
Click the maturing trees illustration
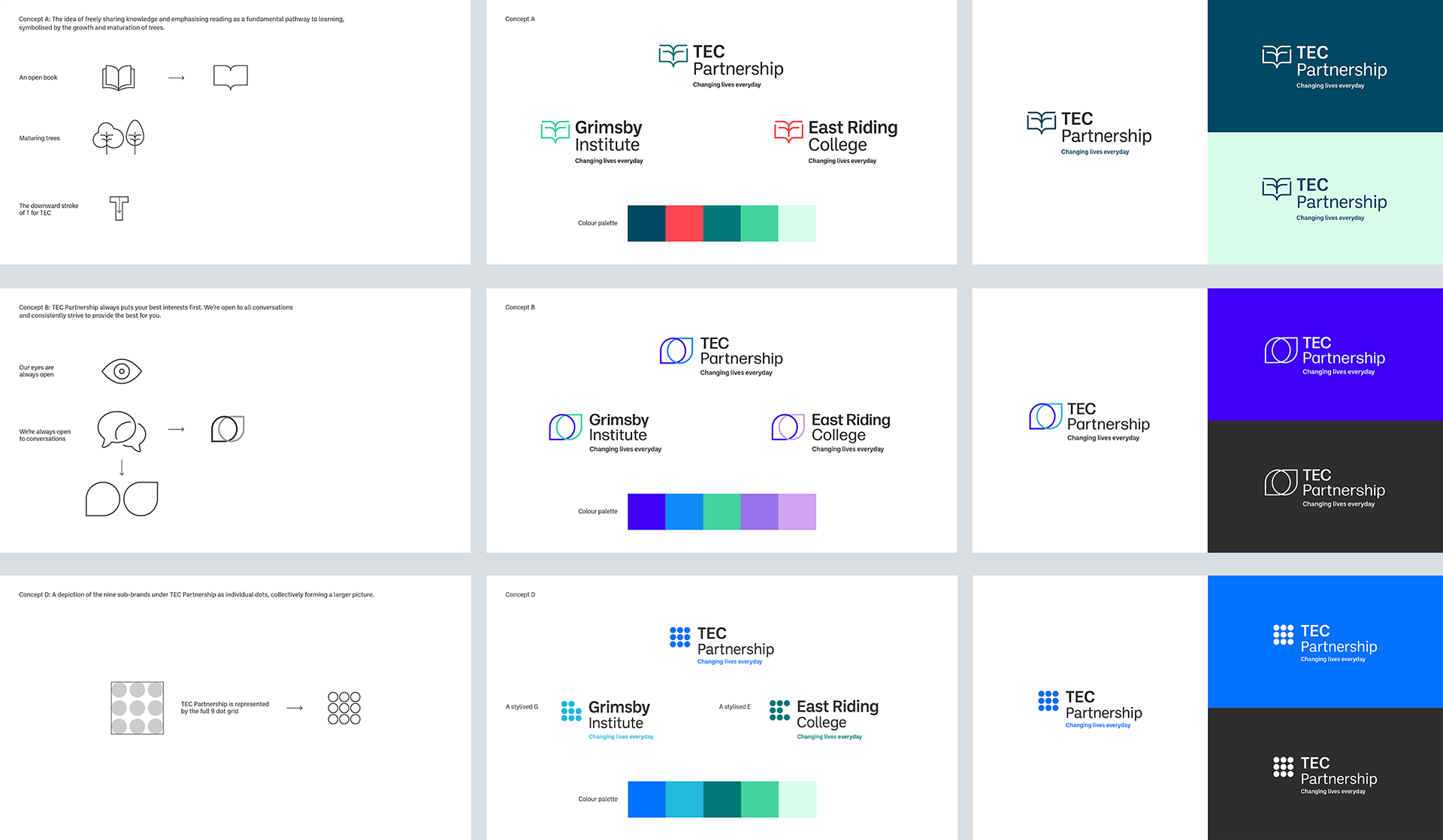pos(119,137)
